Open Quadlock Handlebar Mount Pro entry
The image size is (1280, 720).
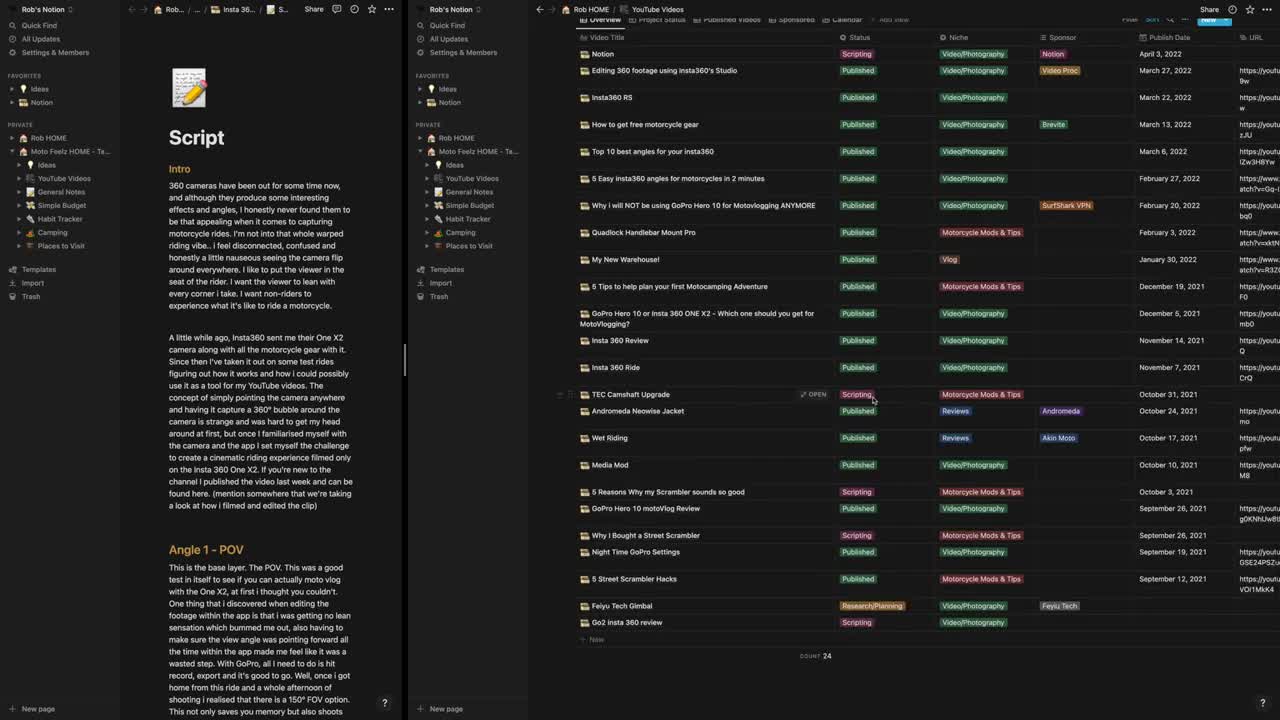[643, 233]
